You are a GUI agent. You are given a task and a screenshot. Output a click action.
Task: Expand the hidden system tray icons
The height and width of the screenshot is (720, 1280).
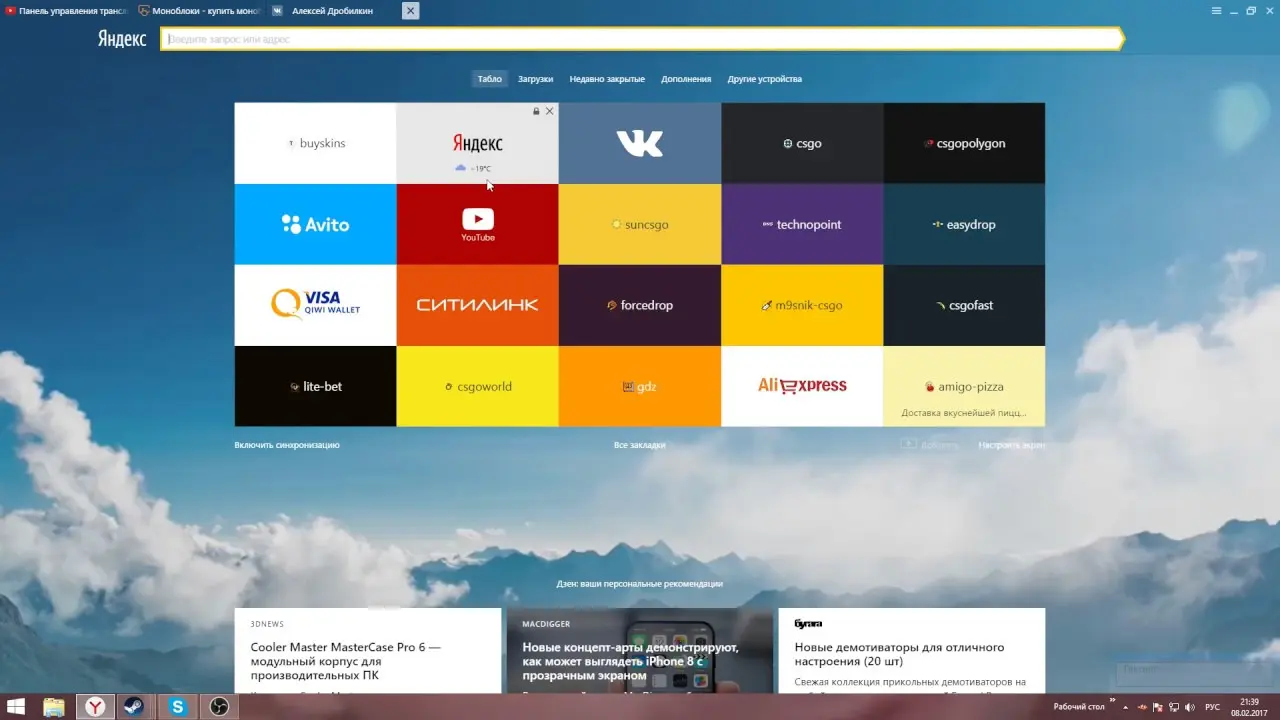click(1125, 707)
